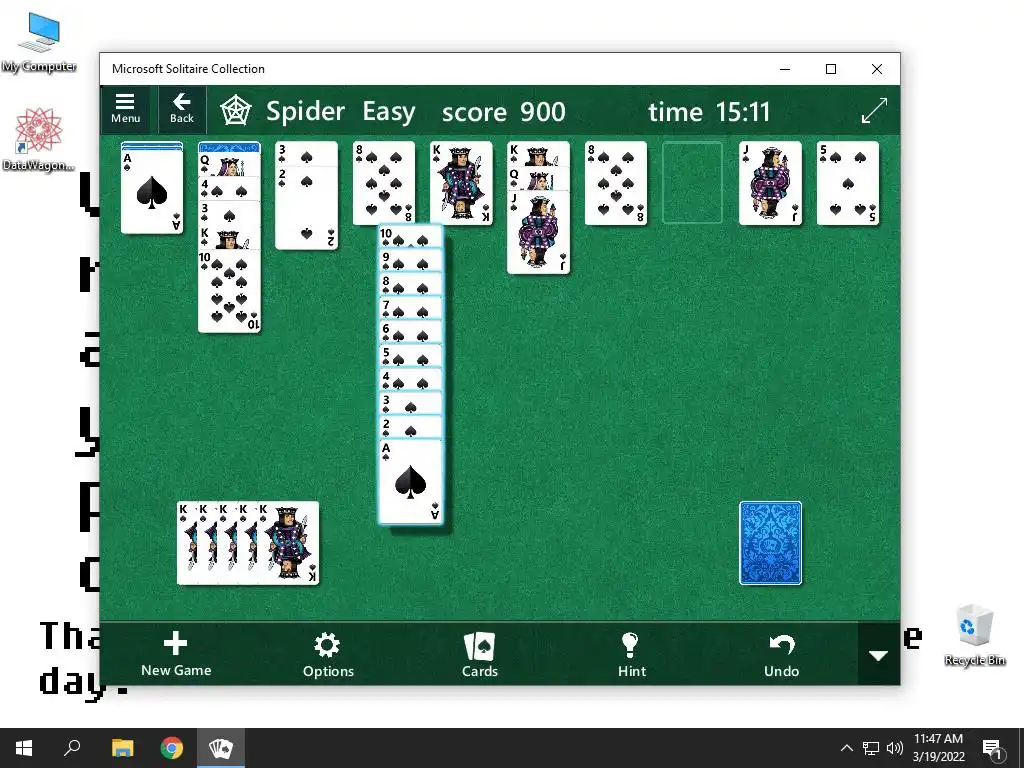The width and height of the screenshot is (1024, 768).
Task: Select the 8 of spades in fourth column
Action: click(x=384, y=183)
